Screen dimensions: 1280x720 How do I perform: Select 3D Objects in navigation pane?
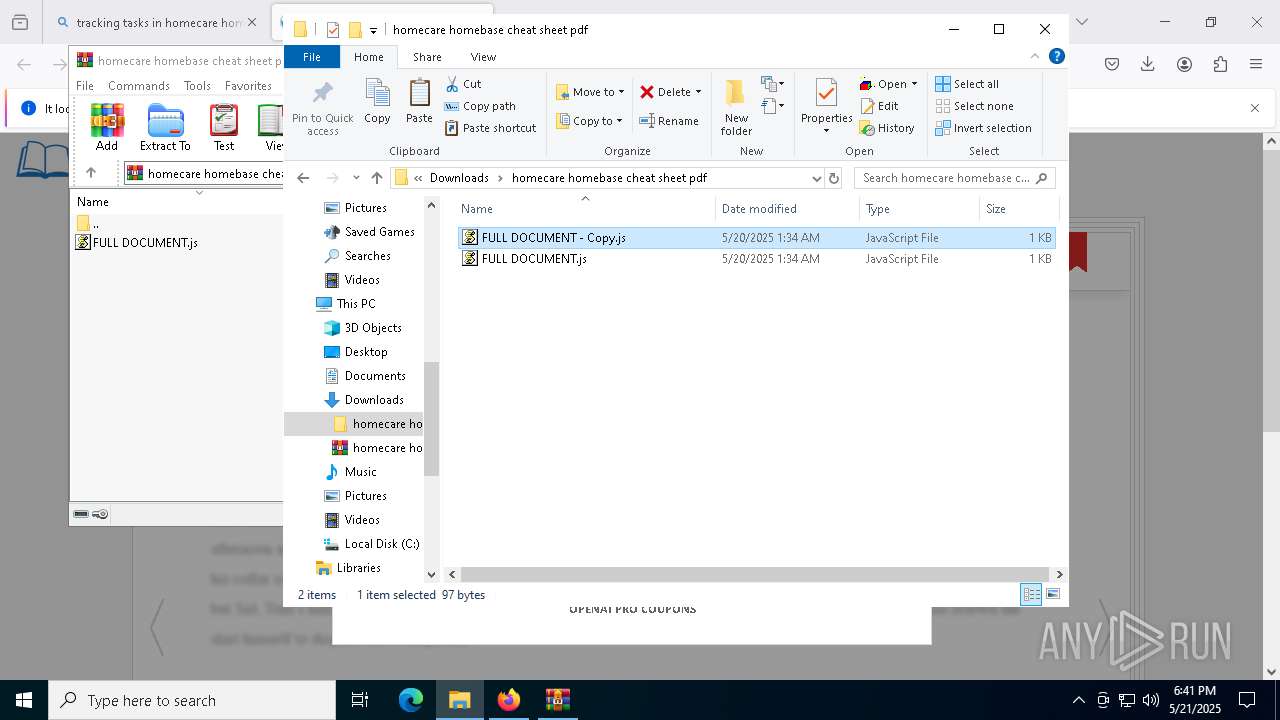pyautogui.click(x=363, y=328)
